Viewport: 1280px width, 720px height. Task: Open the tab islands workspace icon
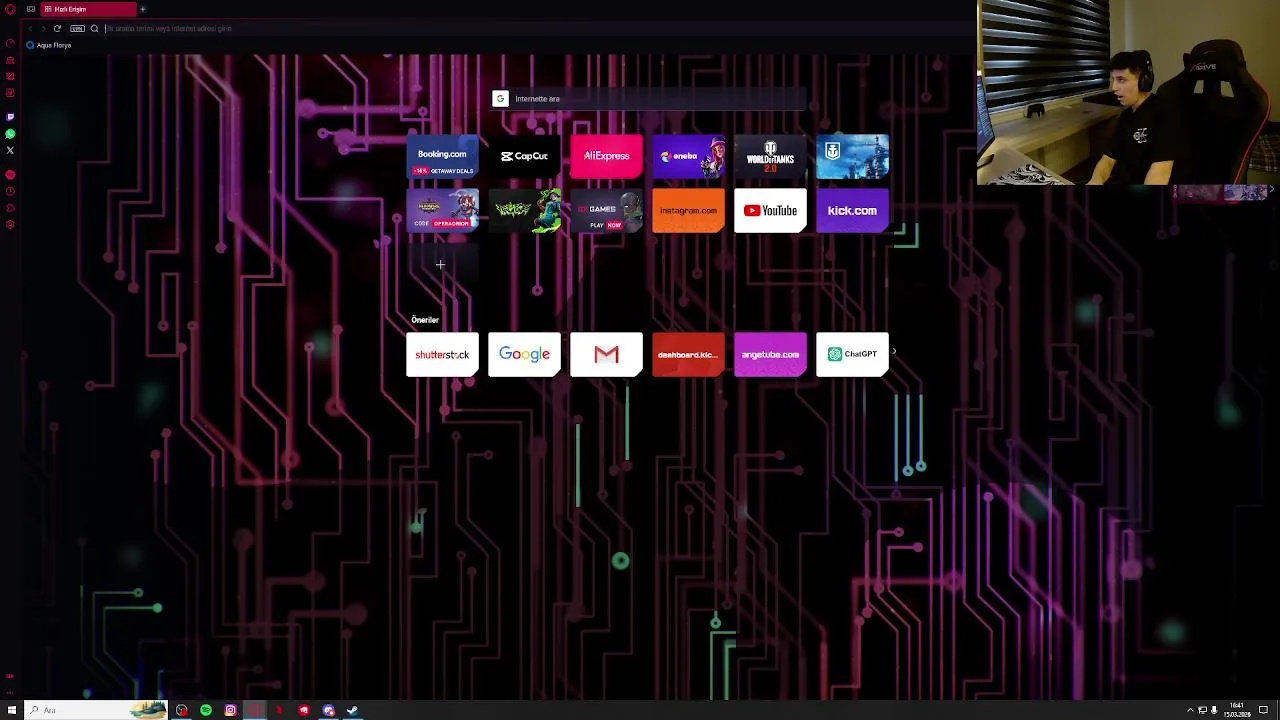(x=30, y=9)
